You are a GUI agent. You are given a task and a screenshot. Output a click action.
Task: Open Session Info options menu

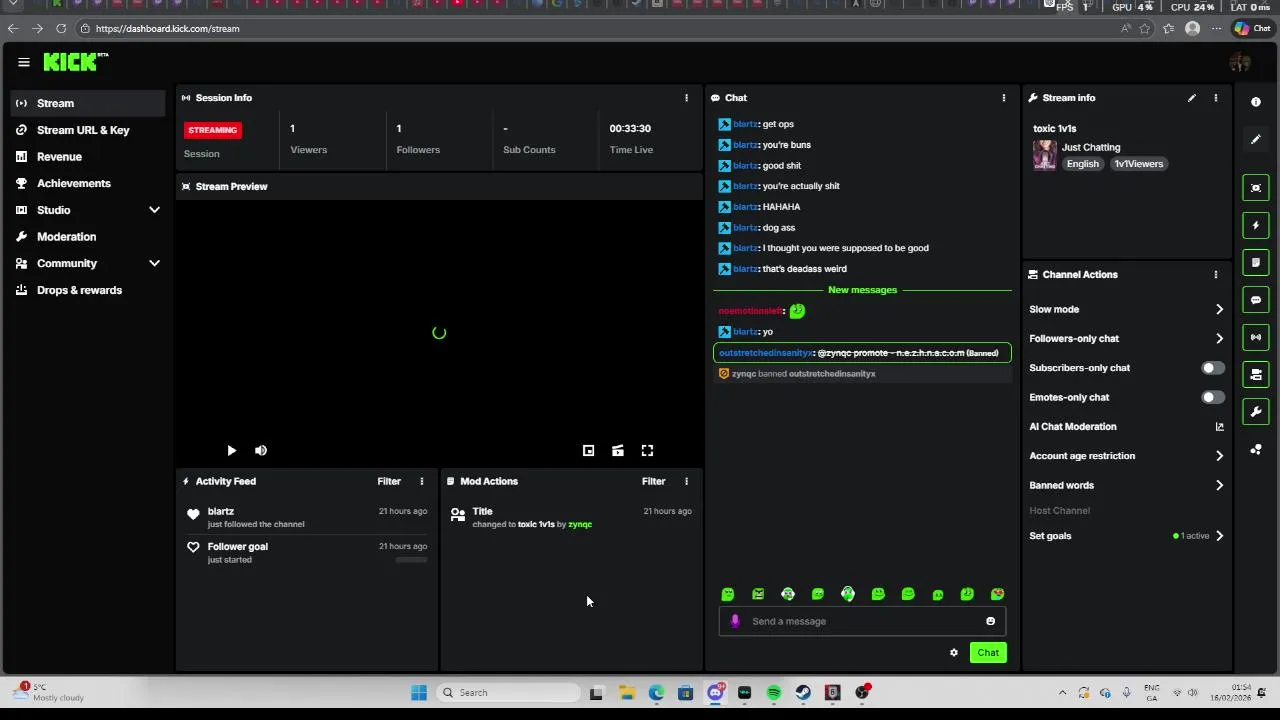(686, 98)
